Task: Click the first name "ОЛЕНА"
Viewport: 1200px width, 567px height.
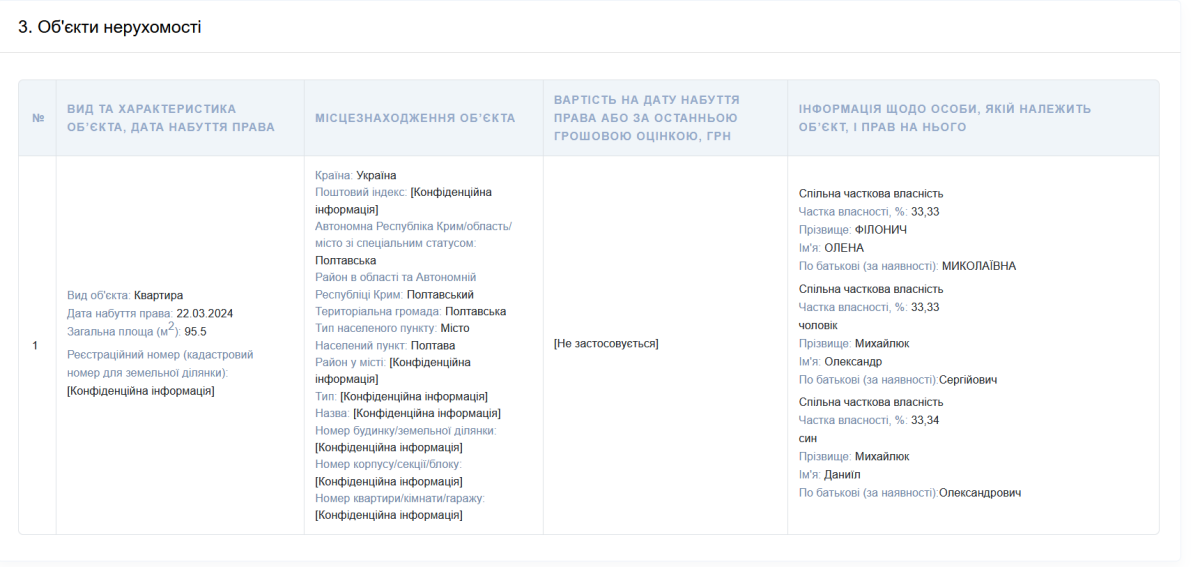Action: 844,247
